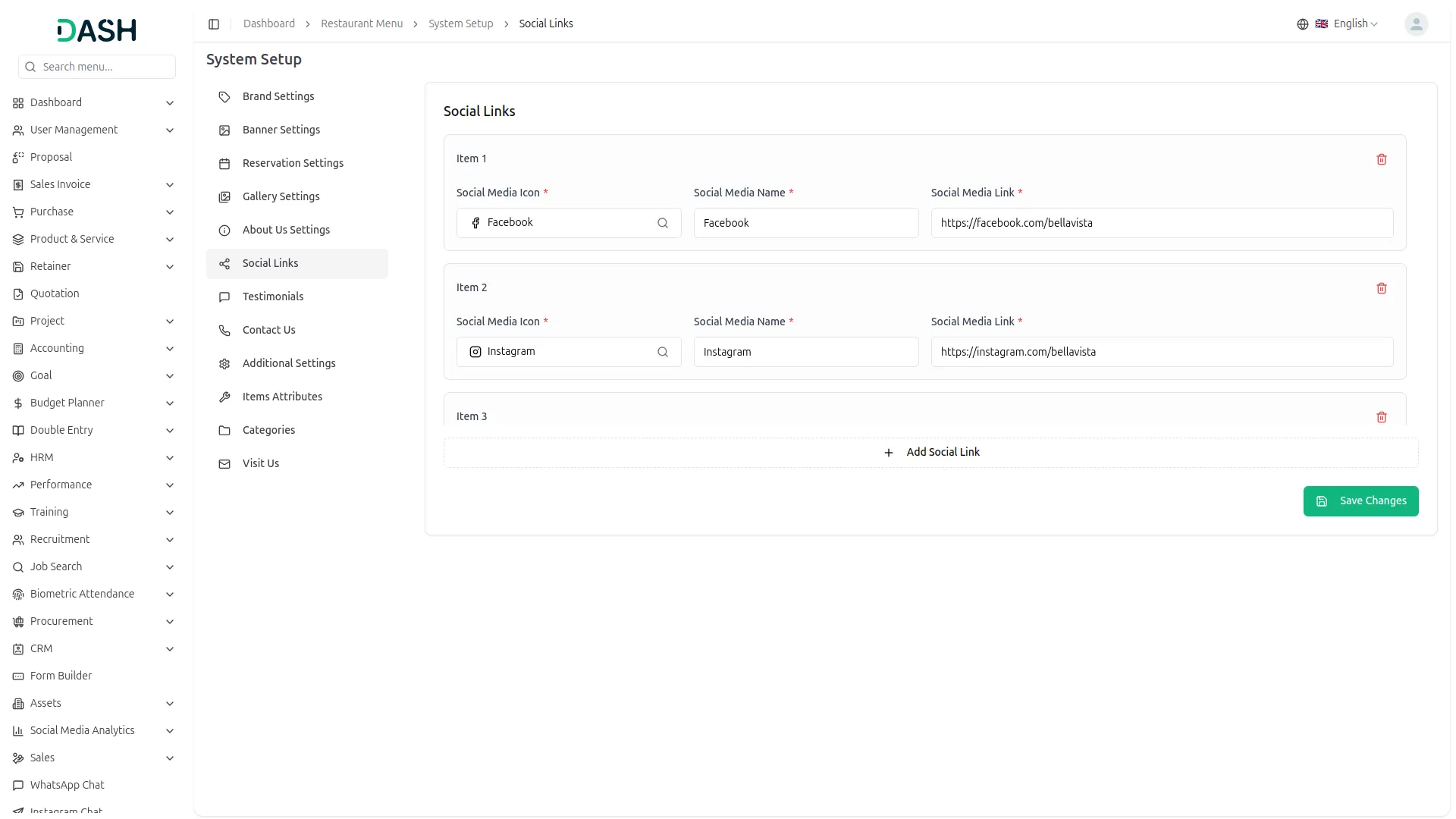This screenshot has width=1456, height=819.
Task: Open Brand Settings section
Action: [x=278, y=96]
